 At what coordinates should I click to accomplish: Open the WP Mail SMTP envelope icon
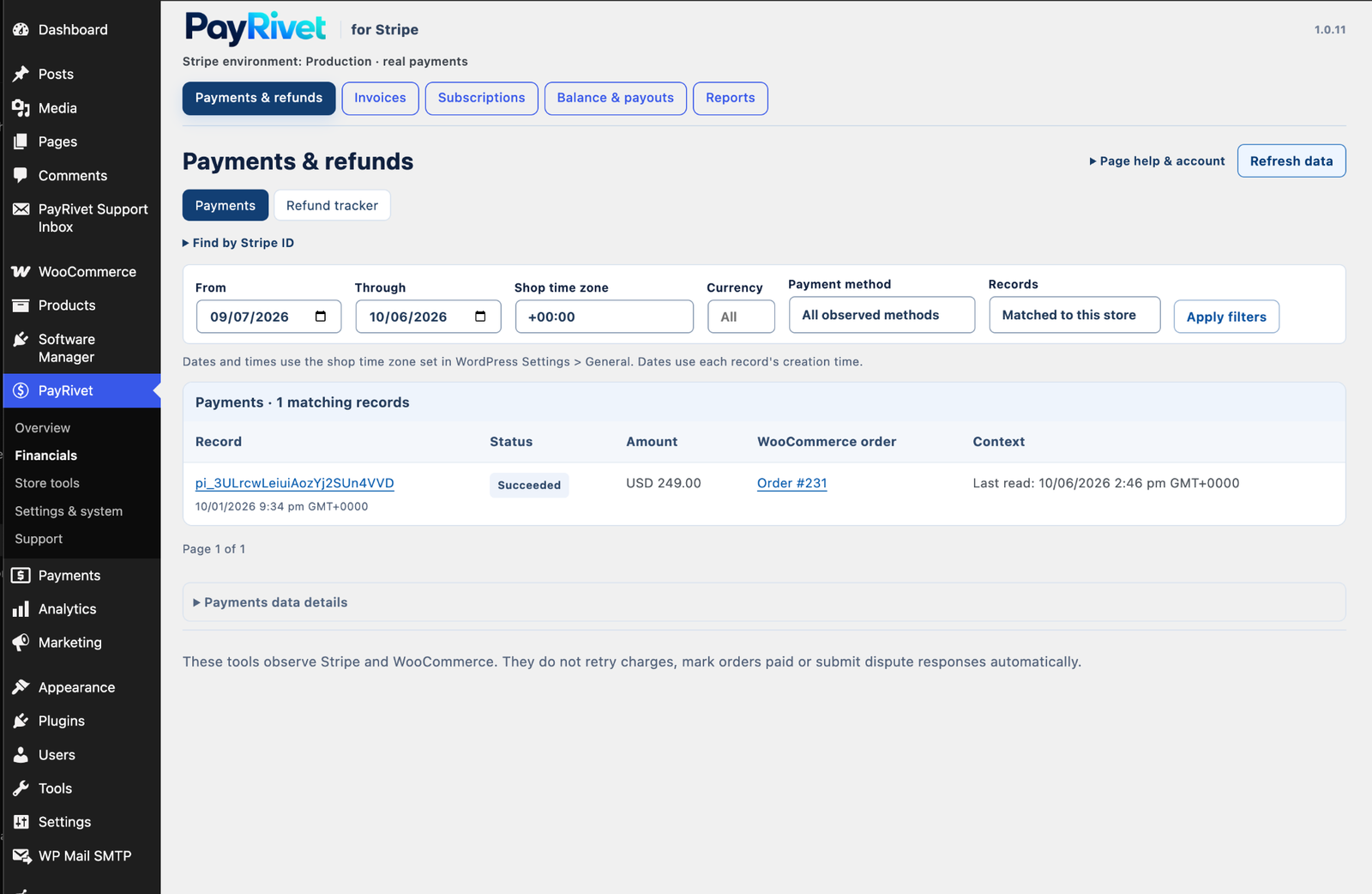click(x=21, y=855)
